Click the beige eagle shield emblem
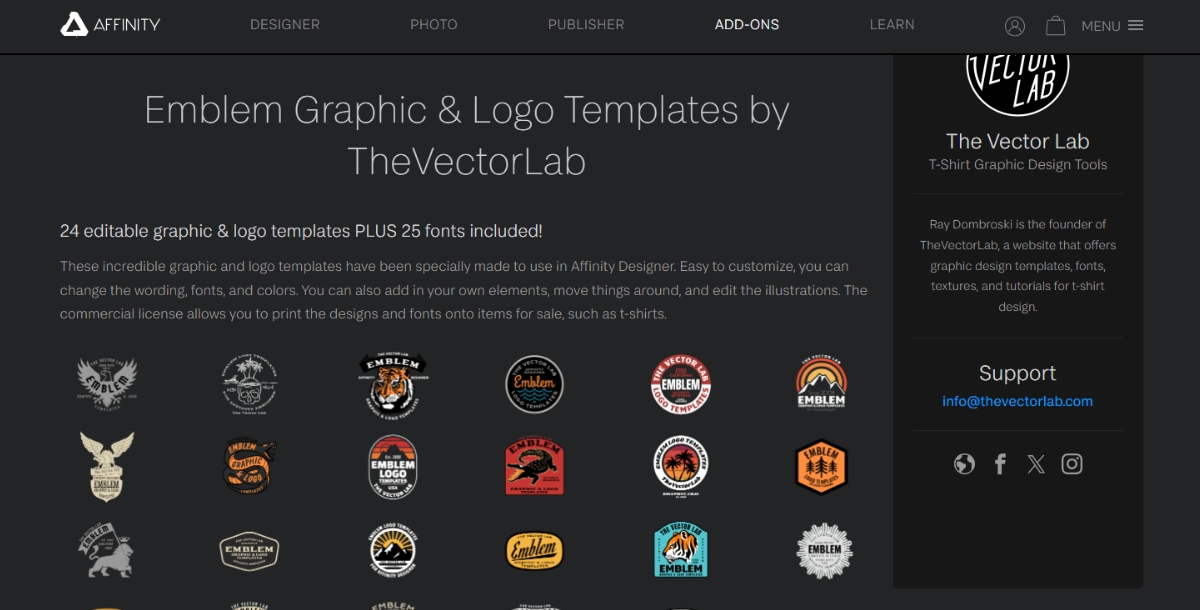Screen dimensions: 1200x610 107,466
